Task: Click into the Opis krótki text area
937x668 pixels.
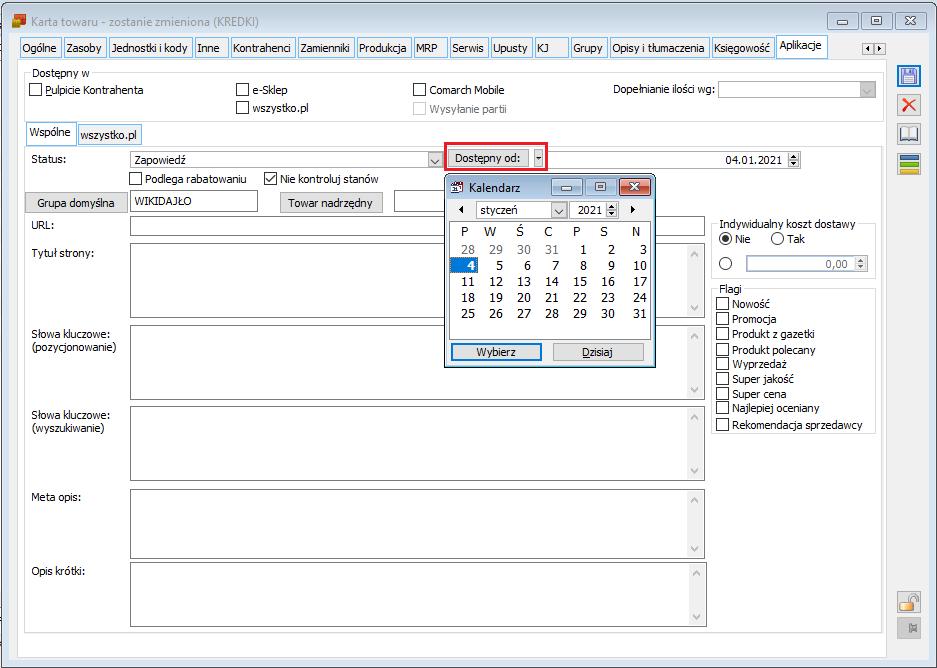Action: 418,595
